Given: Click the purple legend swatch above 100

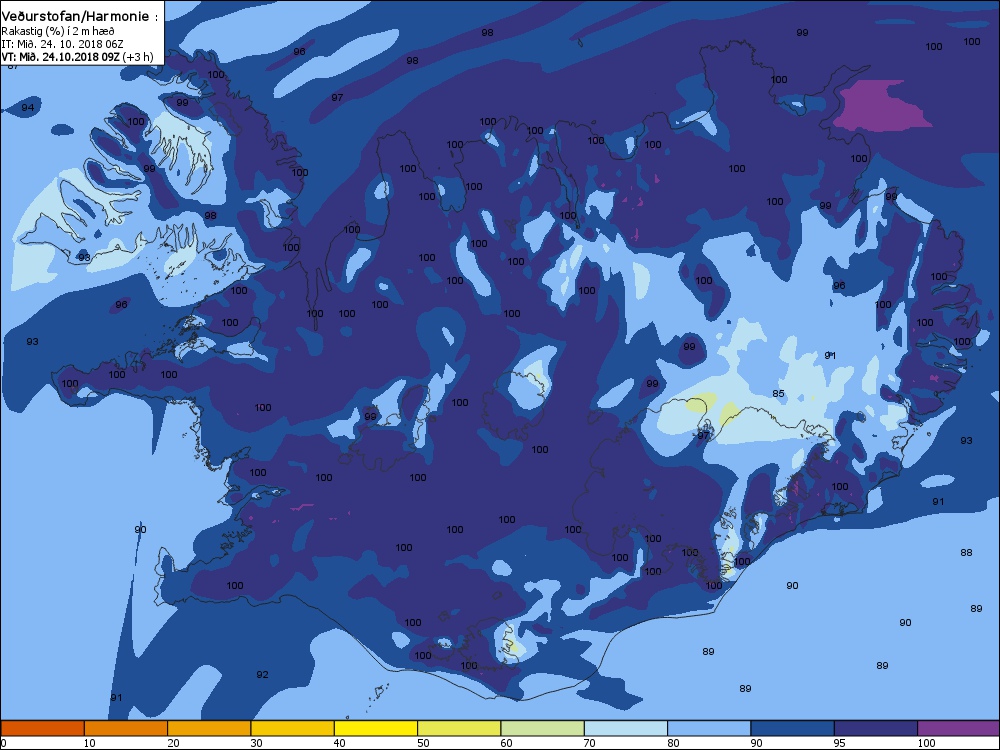Looking at the screenshot, I should pyautogui.click(x=959, y=728).
